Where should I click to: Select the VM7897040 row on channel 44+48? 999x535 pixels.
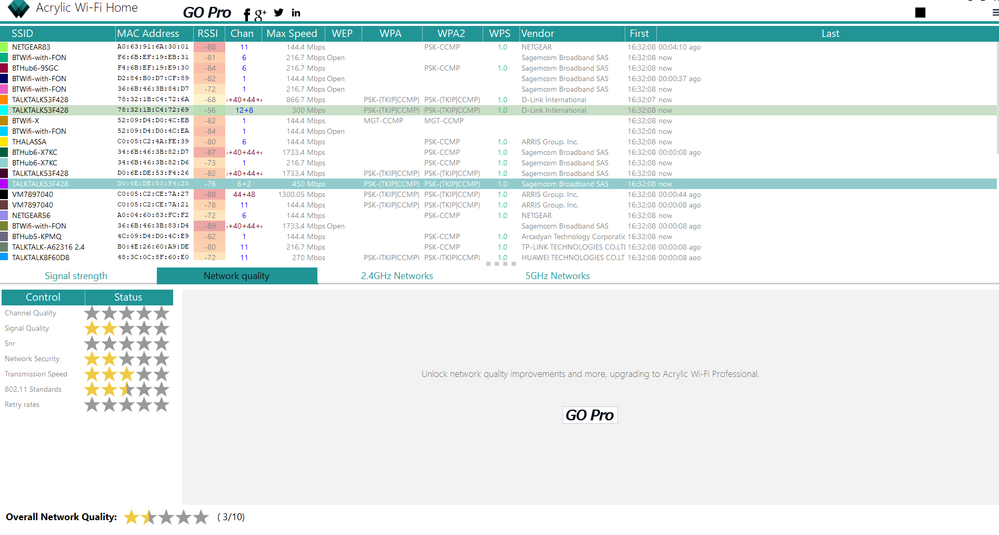pos(300,194)
